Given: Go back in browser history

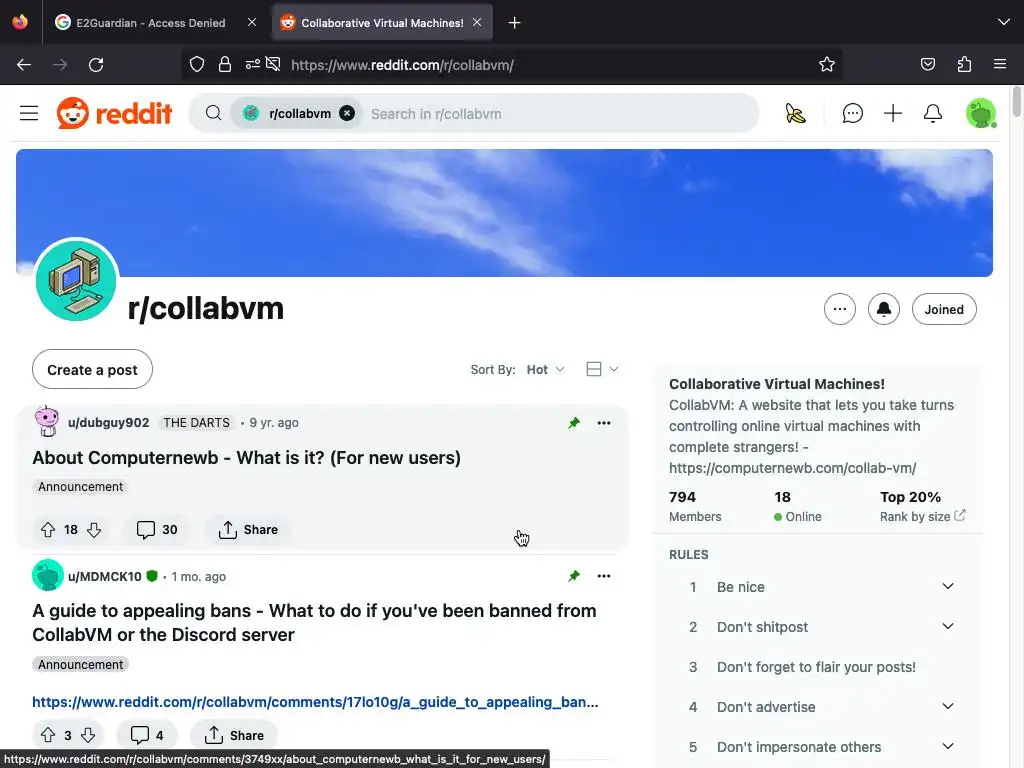Looking at the screenshot, I should tap(24, 65).
